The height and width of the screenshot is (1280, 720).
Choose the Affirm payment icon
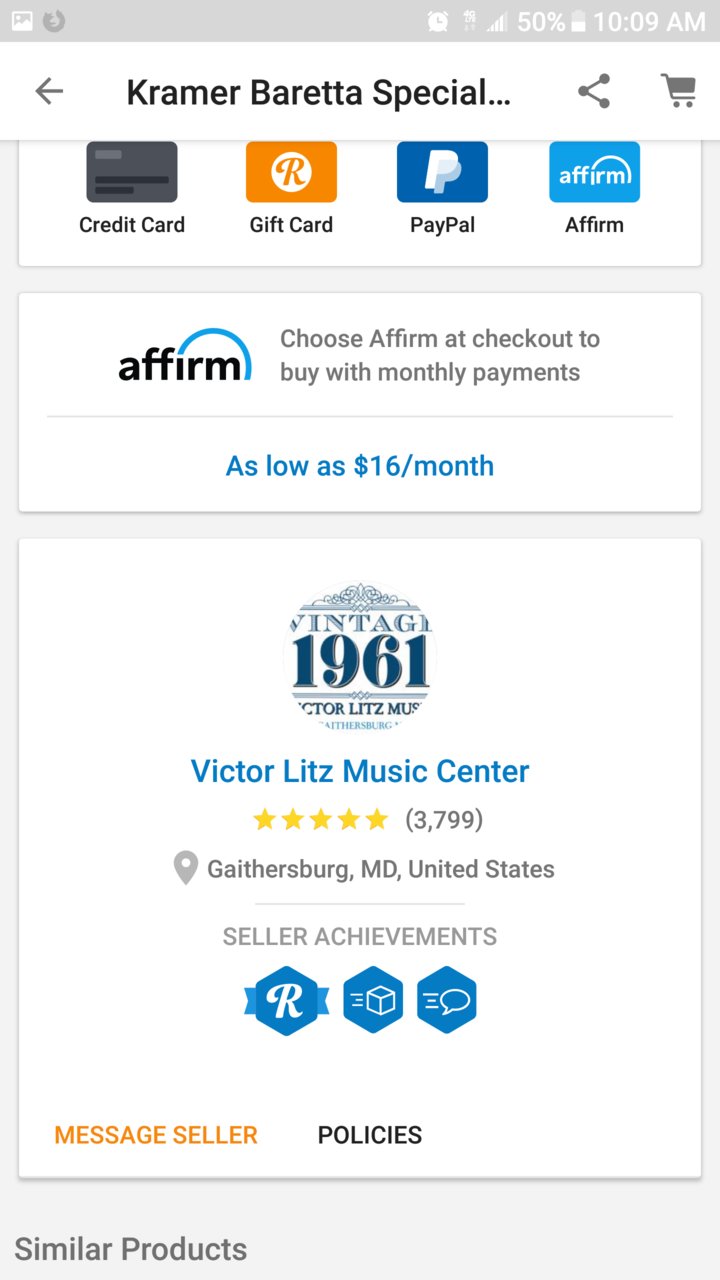click(x=594, y=172)
